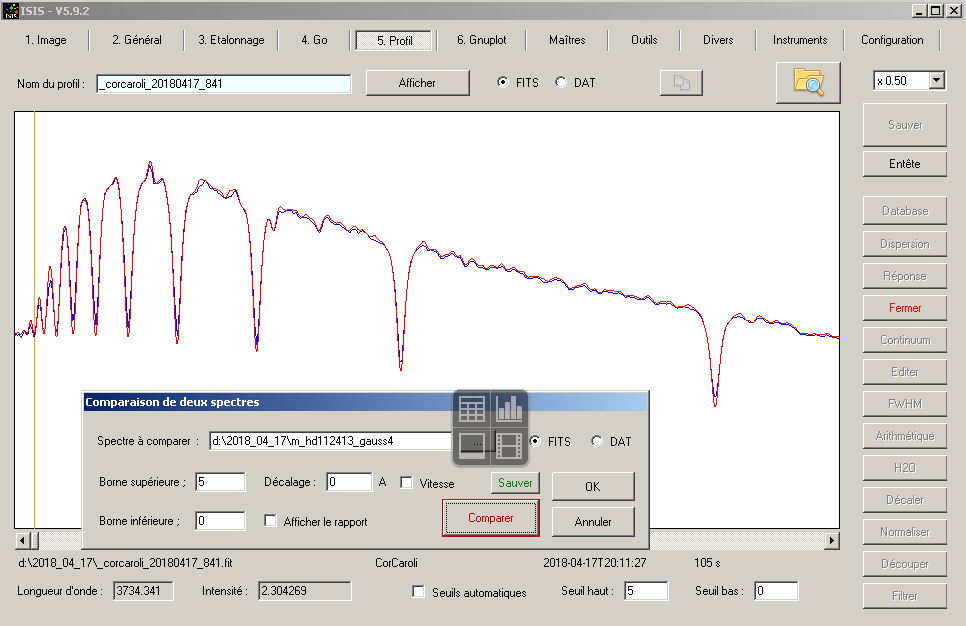Go to the Instruments tab
The image size is (966, 626).
(x=800, y=40)
